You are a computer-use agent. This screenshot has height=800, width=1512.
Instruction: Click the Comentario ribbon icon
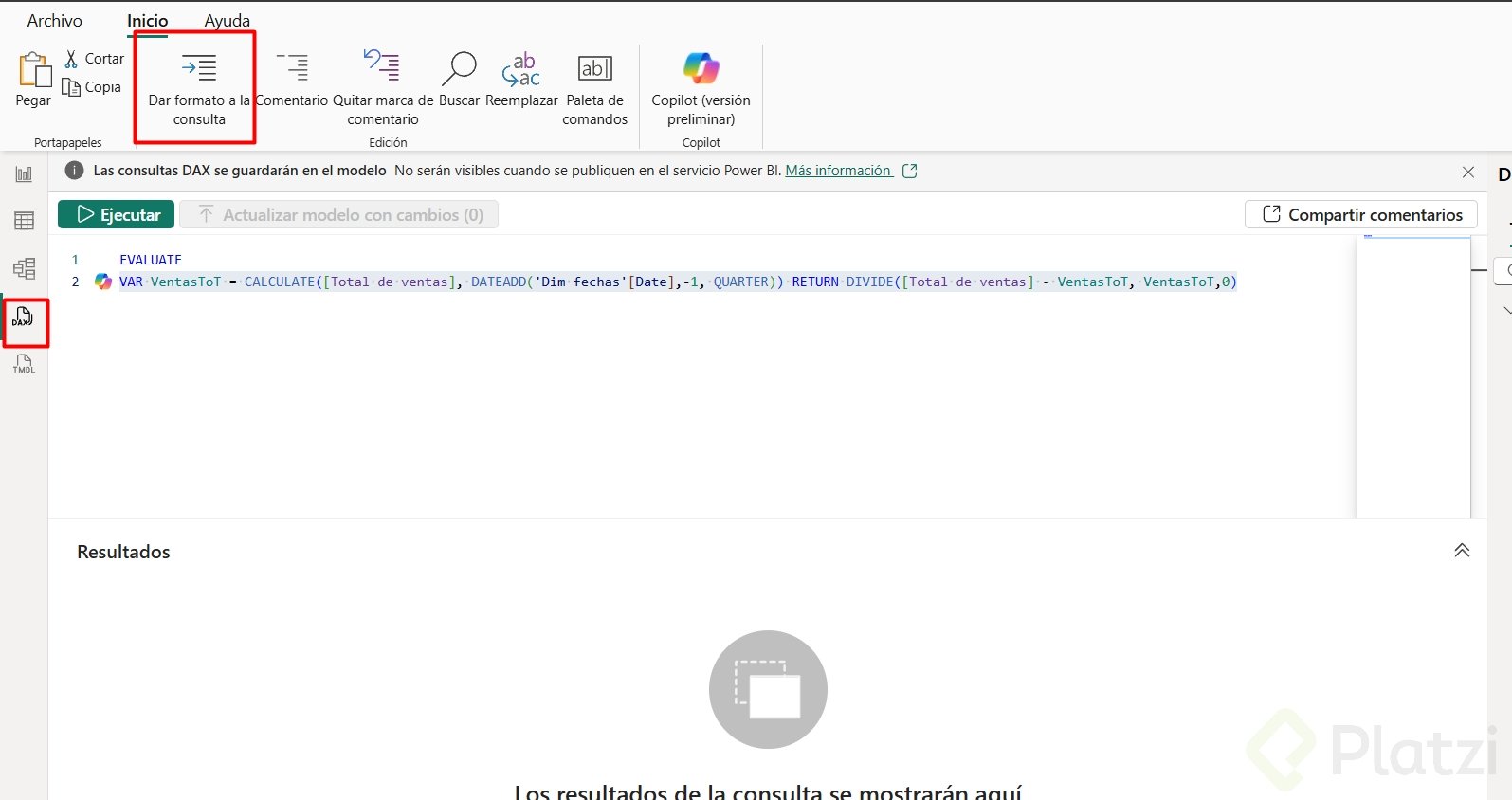pyautogui.click(x=292, y=80)
